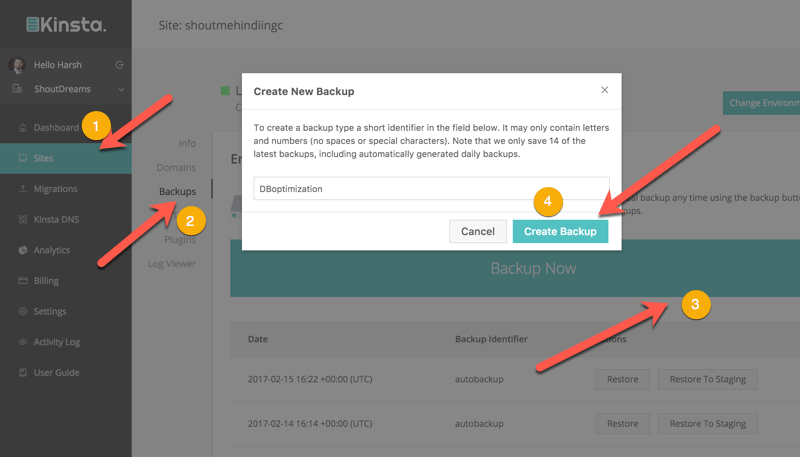
Task: Click the Sites monitor icon
Action: pyautogui.click(x=22, y=158)
